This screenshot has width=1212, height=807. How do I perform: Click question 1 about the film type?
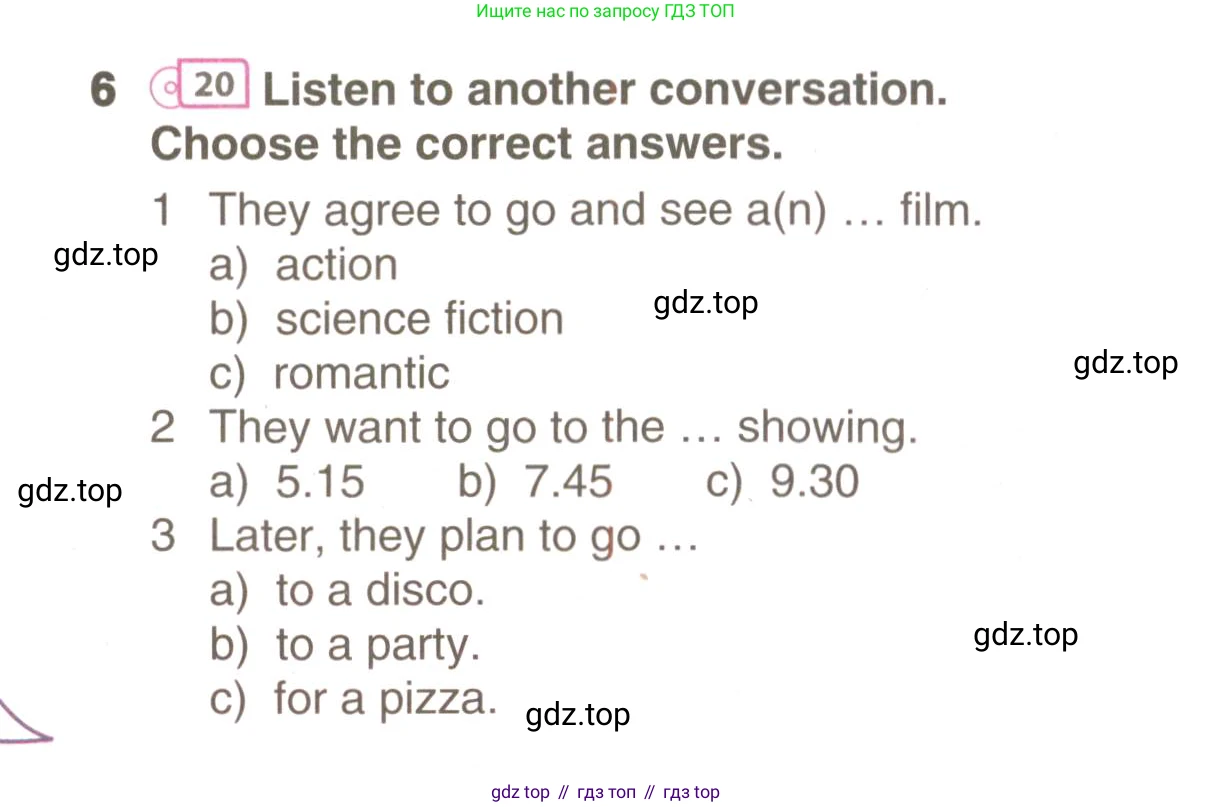tap(567, 211)
